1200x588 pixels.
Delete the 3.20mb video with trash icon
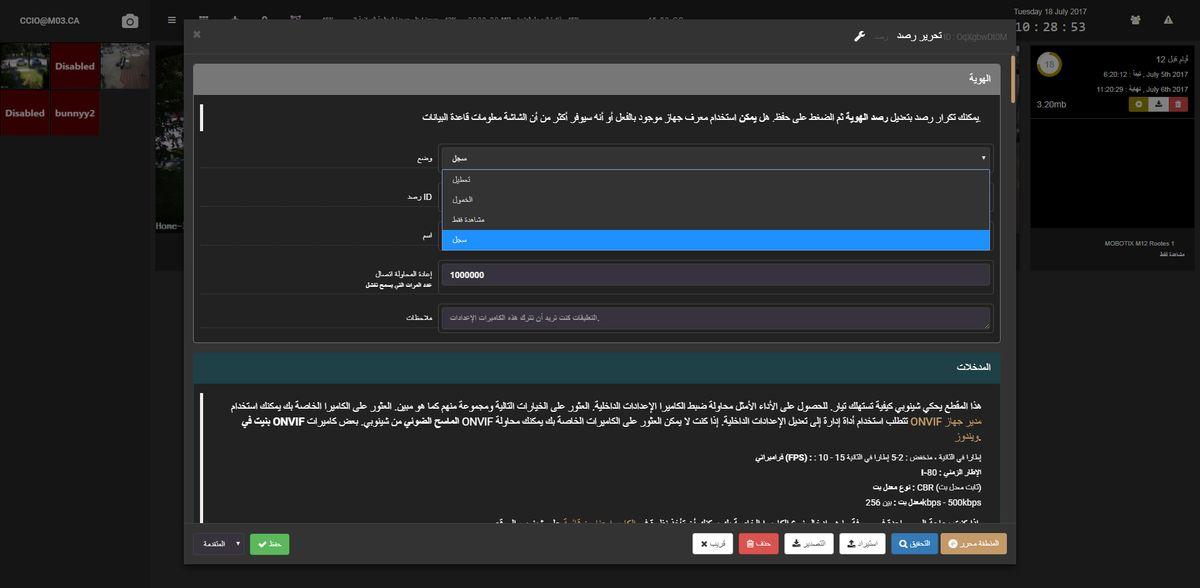[x=1178, y=104]
